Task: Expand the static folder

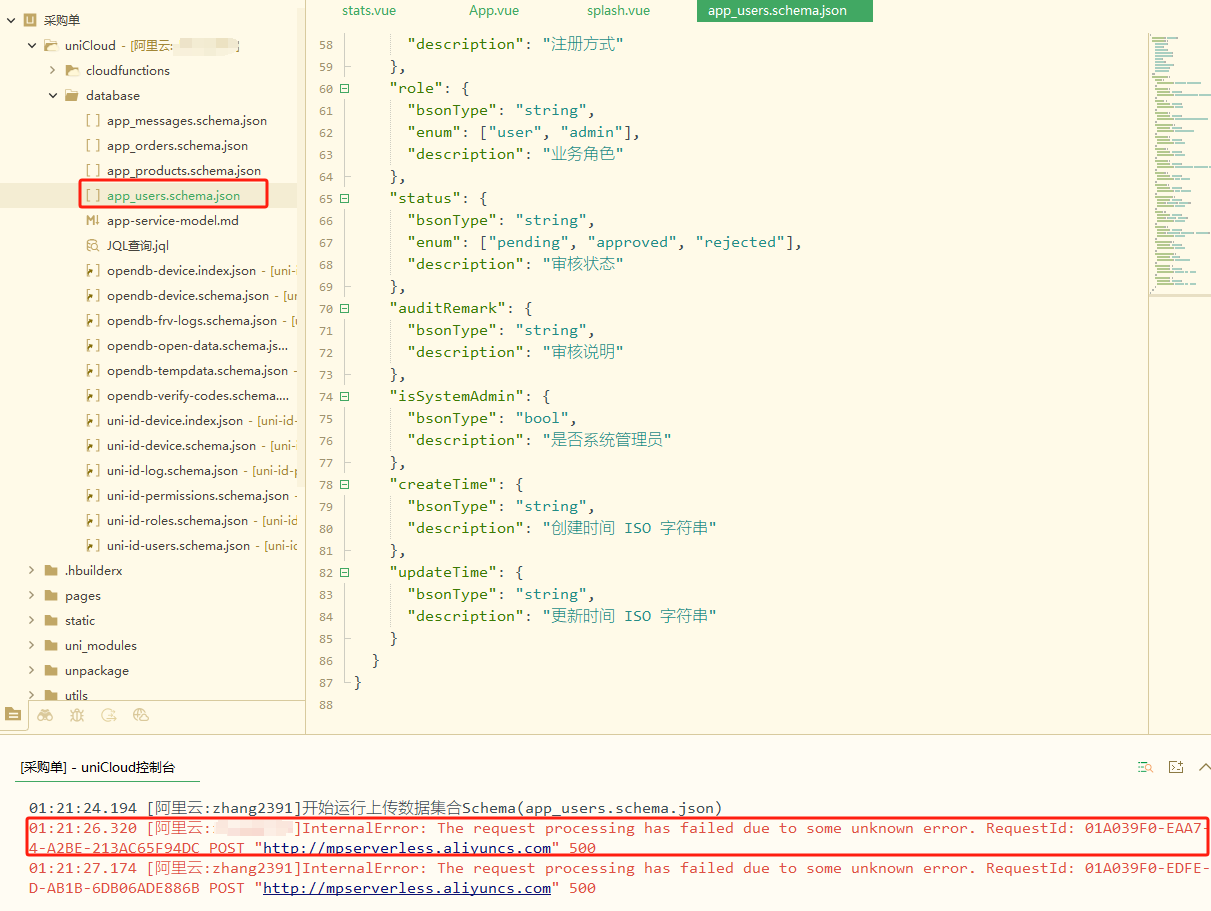Action: tap(32, 620)
